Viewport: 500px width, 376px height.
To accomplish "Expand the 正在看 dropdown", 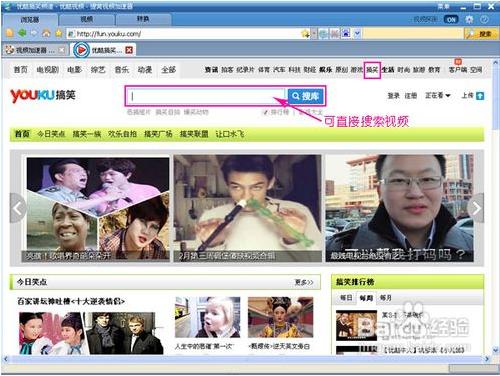I will coord(438,96).
